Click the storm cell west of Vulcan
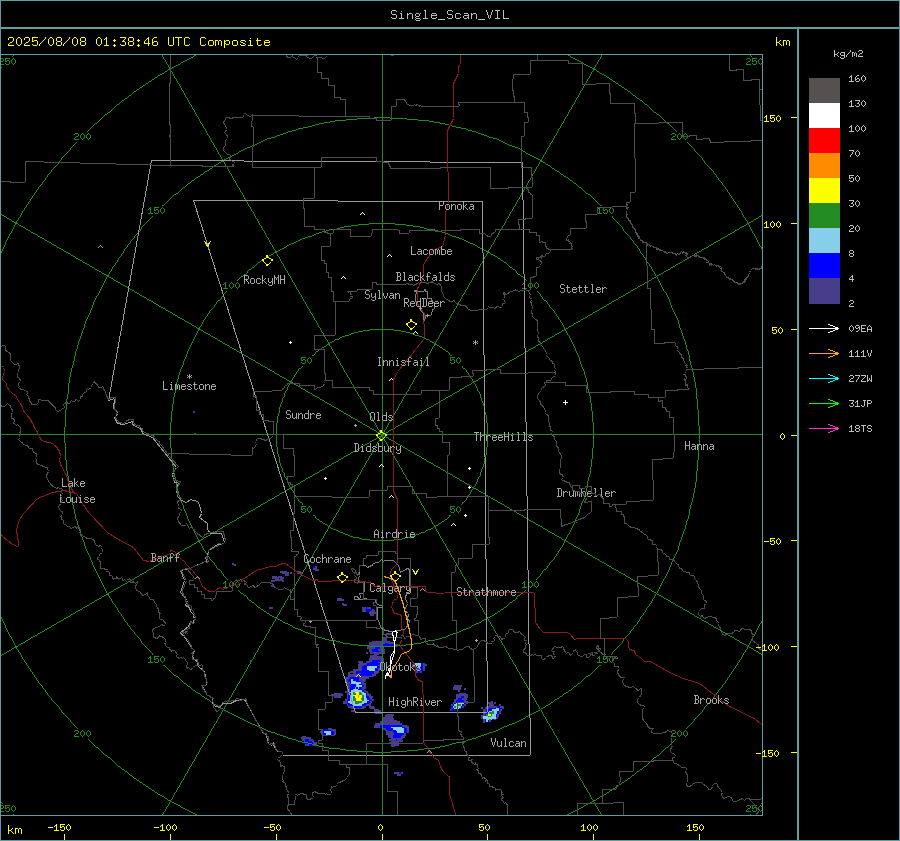Image resolution: width=900 pixels, height=841 pixels. [492, 712]
